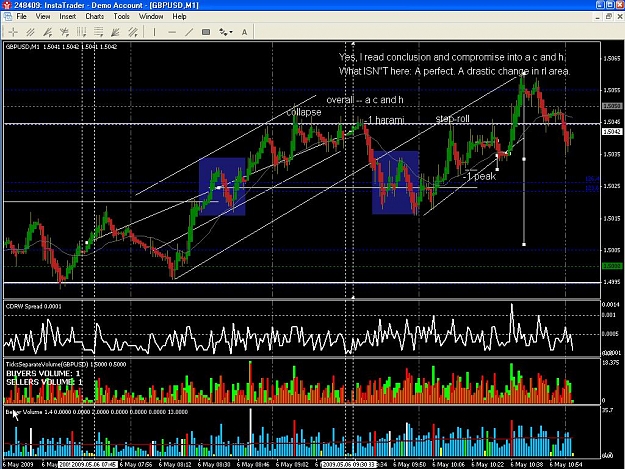Select the Fibonacci time zones vertical-lines tool
625x469 pixels.
point(81,32)
